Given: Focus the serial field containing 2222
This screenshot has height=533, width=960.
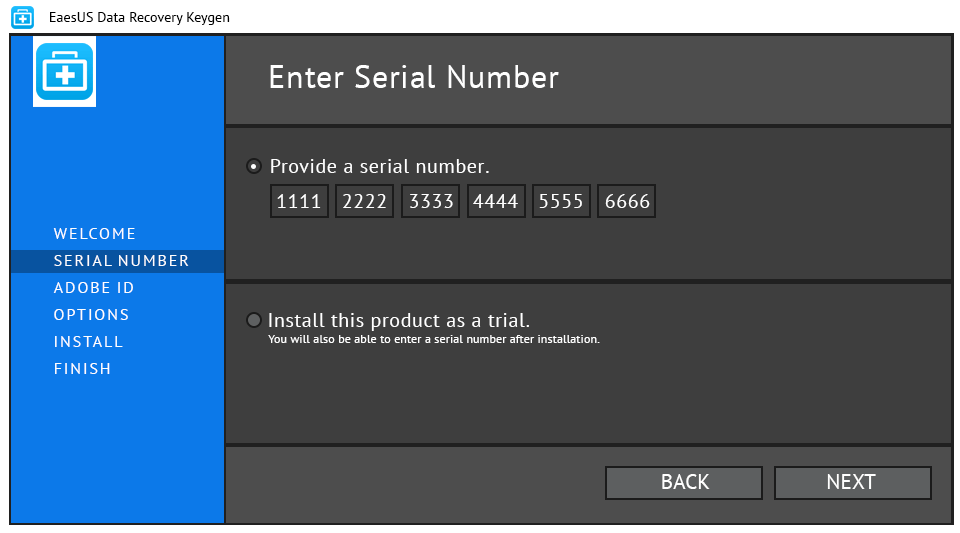Looking at the screenshot, I should (x=364, y=201).
